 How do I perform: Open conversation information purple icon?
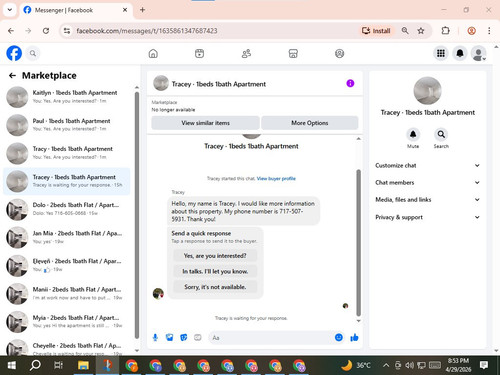[x=350, y=83]
